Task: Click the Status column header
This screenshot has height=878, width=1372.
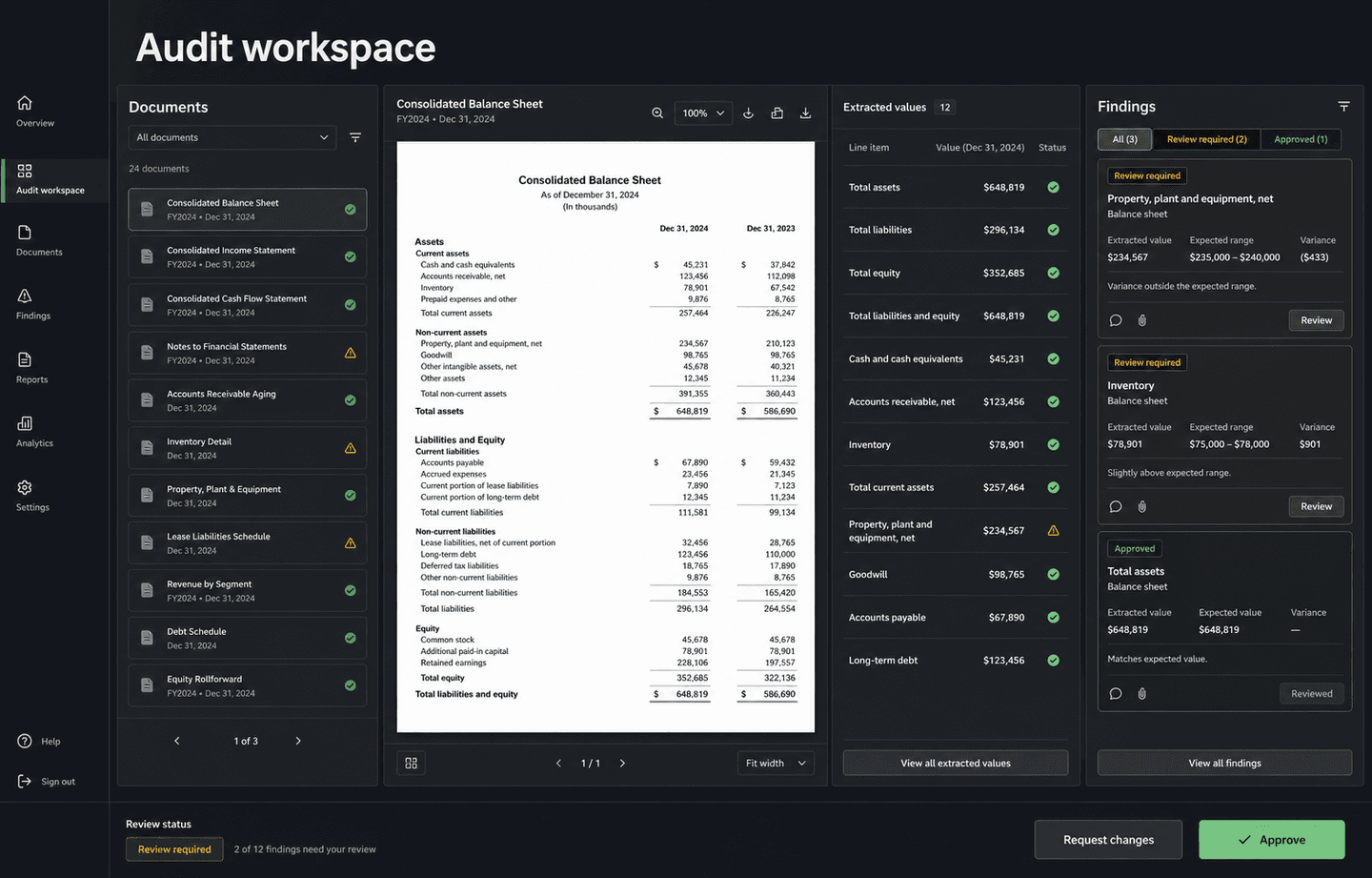Action: (1052, 148)
